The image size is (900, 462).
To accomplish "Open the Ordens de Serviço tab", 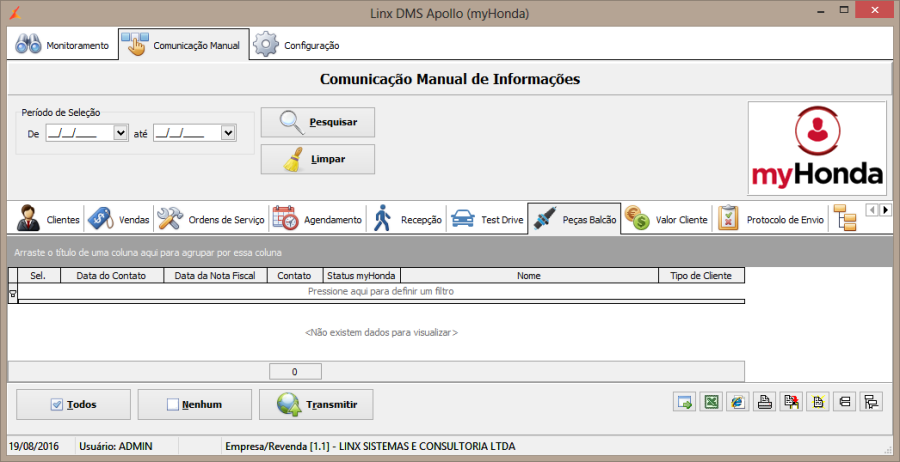I will (x=211, y=219).
